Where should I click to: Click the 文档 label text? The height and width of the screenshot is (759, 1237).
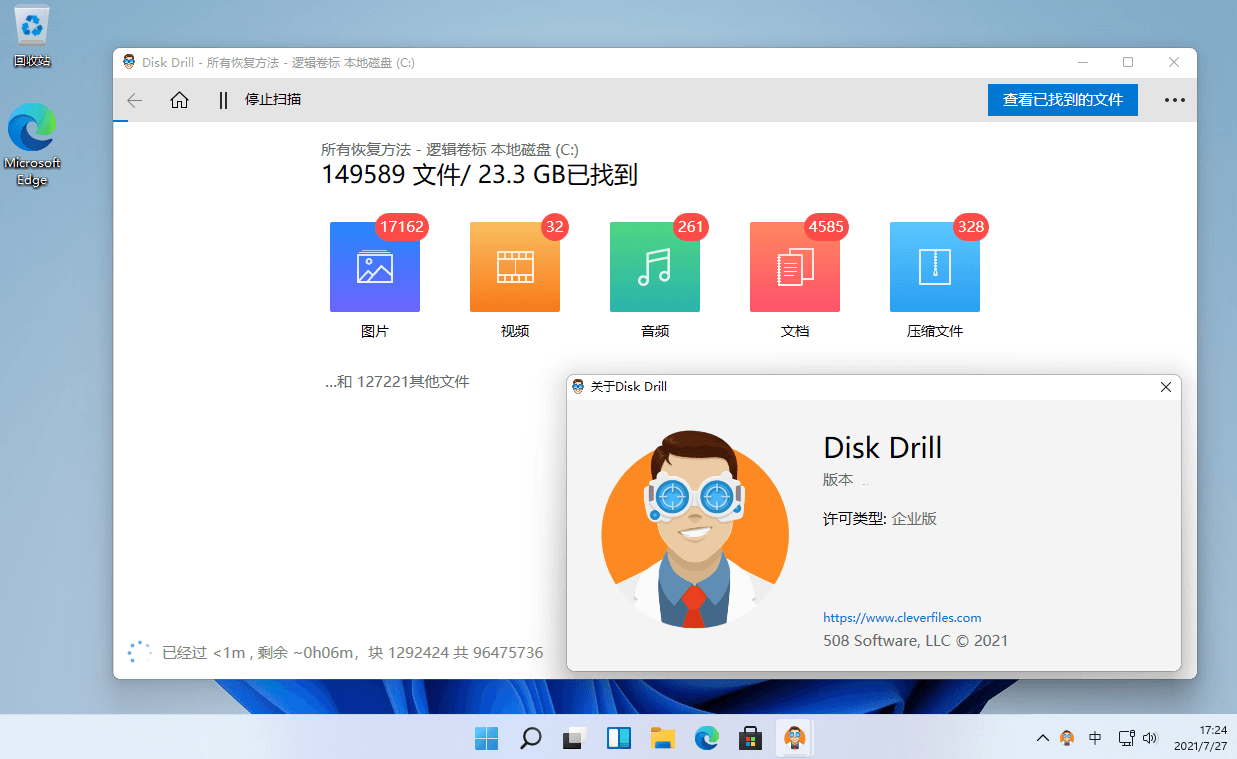point(795,331)
